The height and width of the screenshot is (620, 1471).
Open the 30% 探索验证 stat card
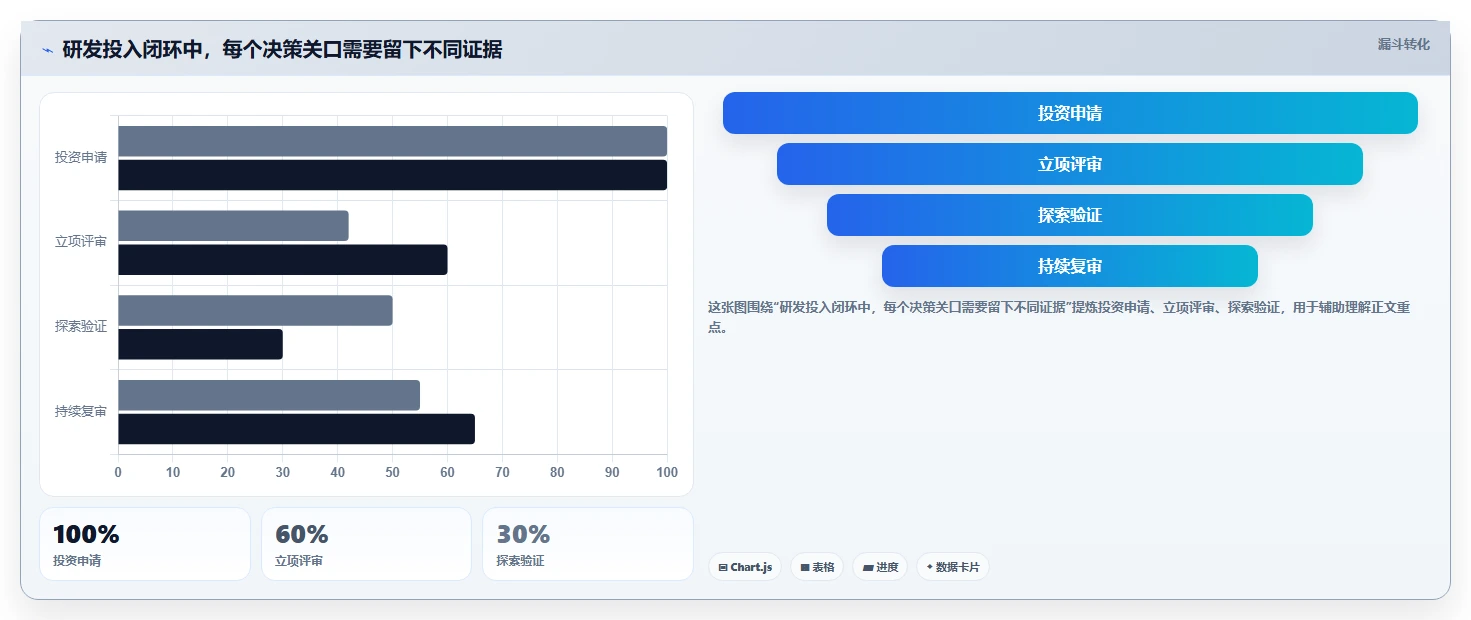tap(588, 544)
